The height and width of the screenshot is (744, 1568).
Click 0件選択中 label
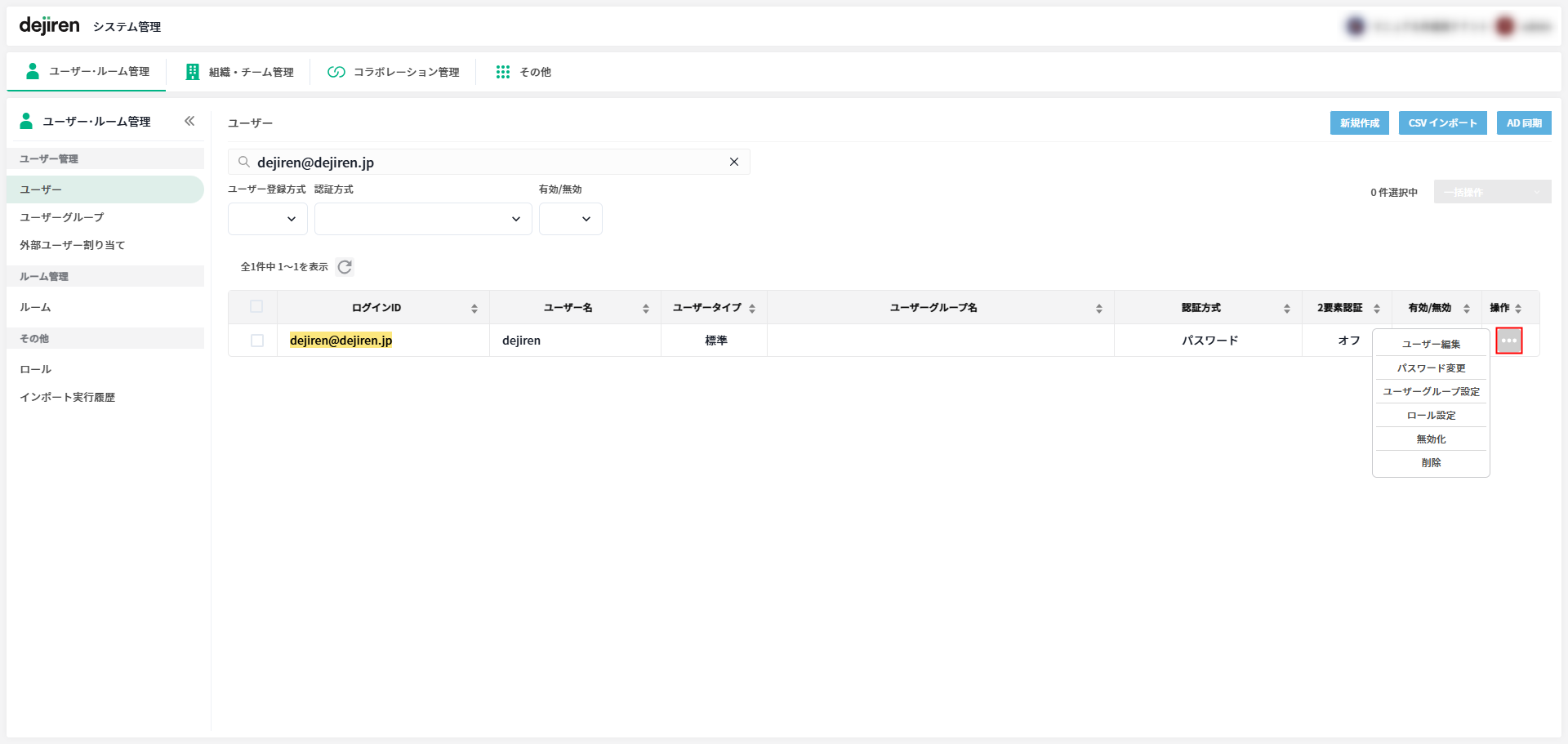tap(1393, 193)
